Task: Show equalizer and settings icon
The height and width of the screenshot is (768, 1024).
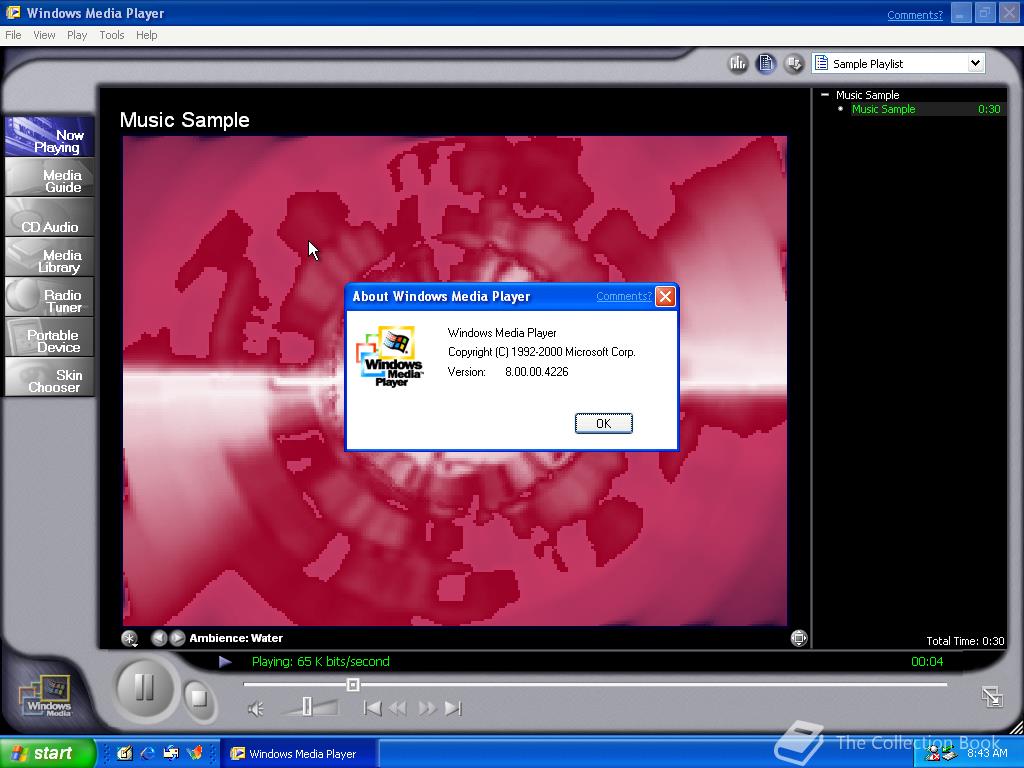Action: click(x=738, y=63)
